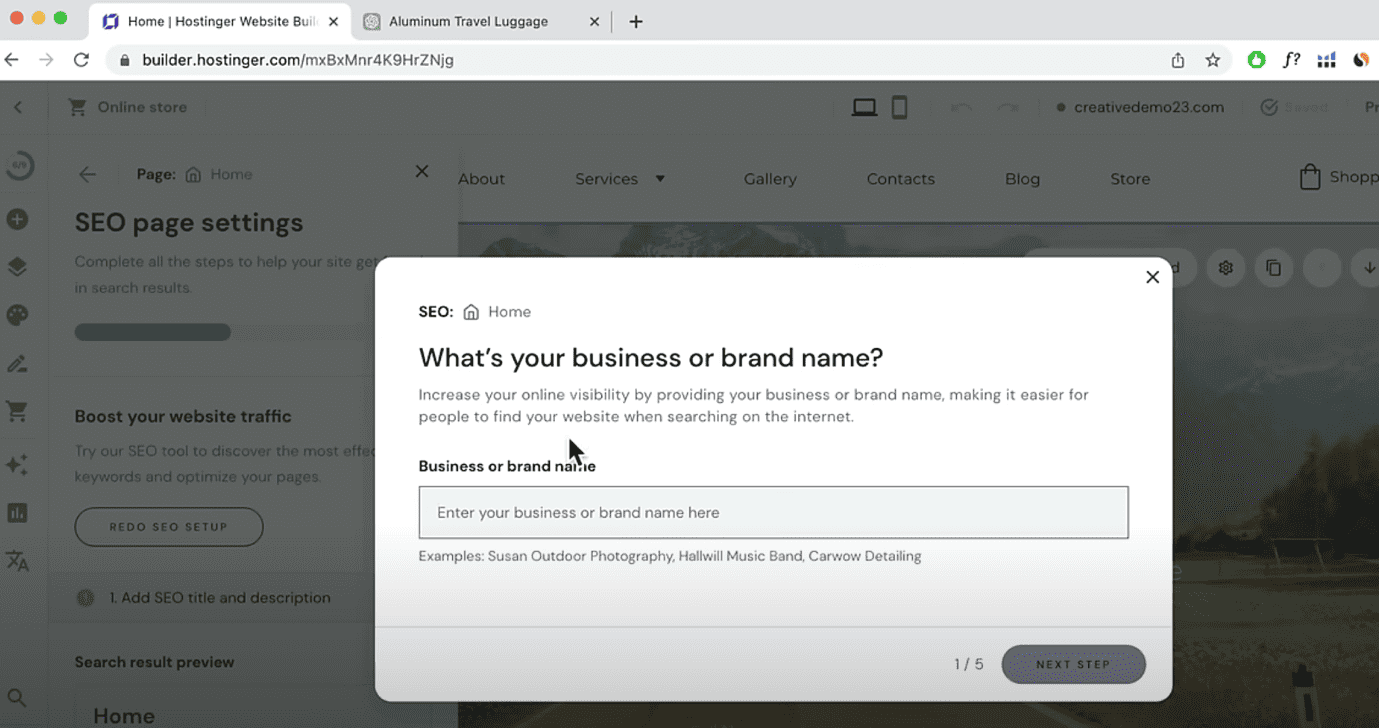Open the creativedemo23.com domain link
This screenshot has width=1379, height=728.
pyautogui.click(x=1148, y=107)
